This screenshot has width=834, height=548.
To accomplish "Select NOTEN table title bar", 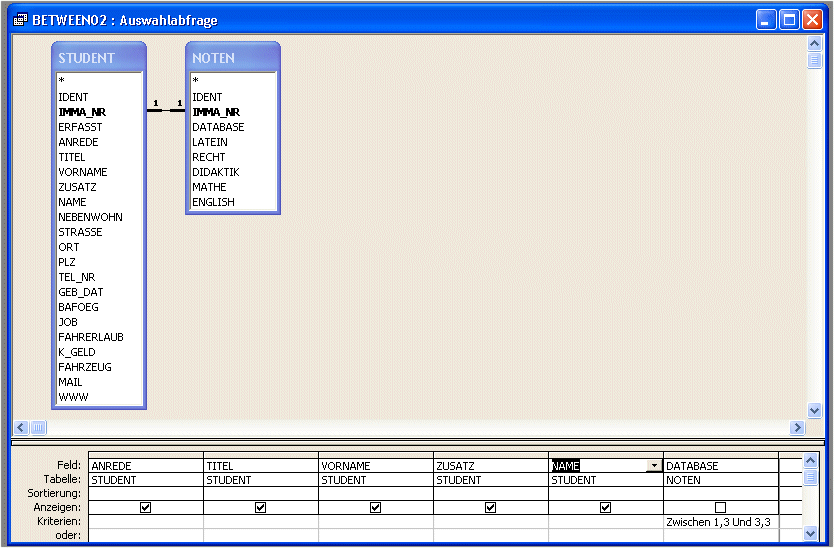I will coord(233,57).
